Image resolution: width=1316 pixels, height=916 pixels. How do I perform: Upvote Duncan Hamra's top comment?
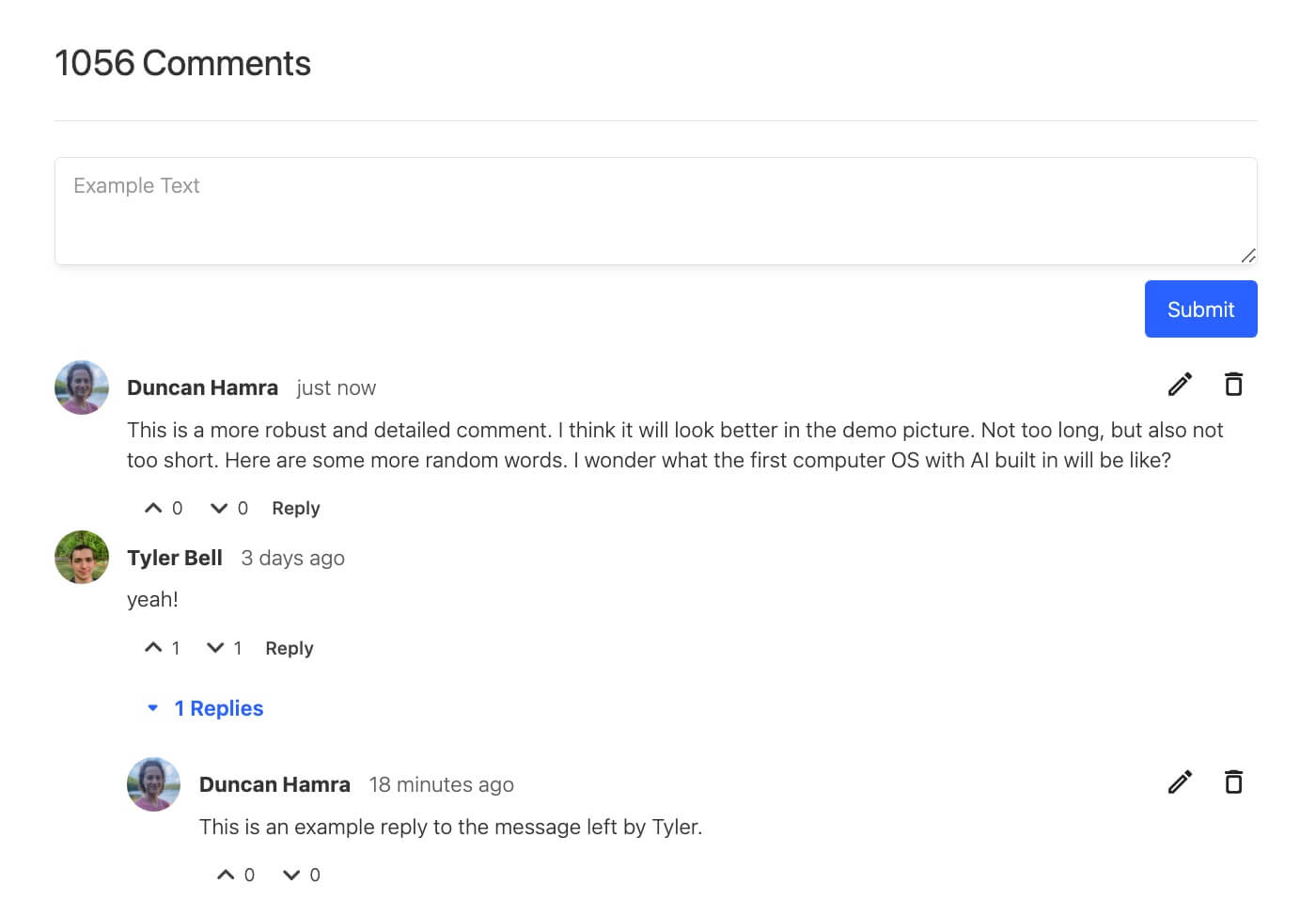point(153,509)
